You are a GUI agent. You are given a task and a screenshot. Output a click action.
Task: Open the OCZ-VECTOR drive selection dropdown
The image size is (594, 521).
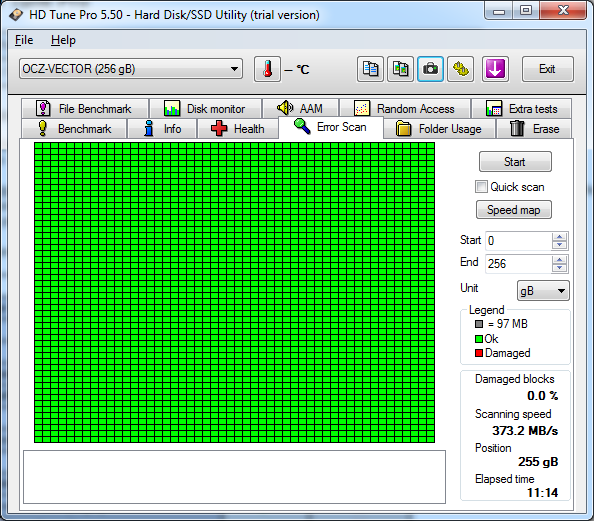[x=131, y=69]
